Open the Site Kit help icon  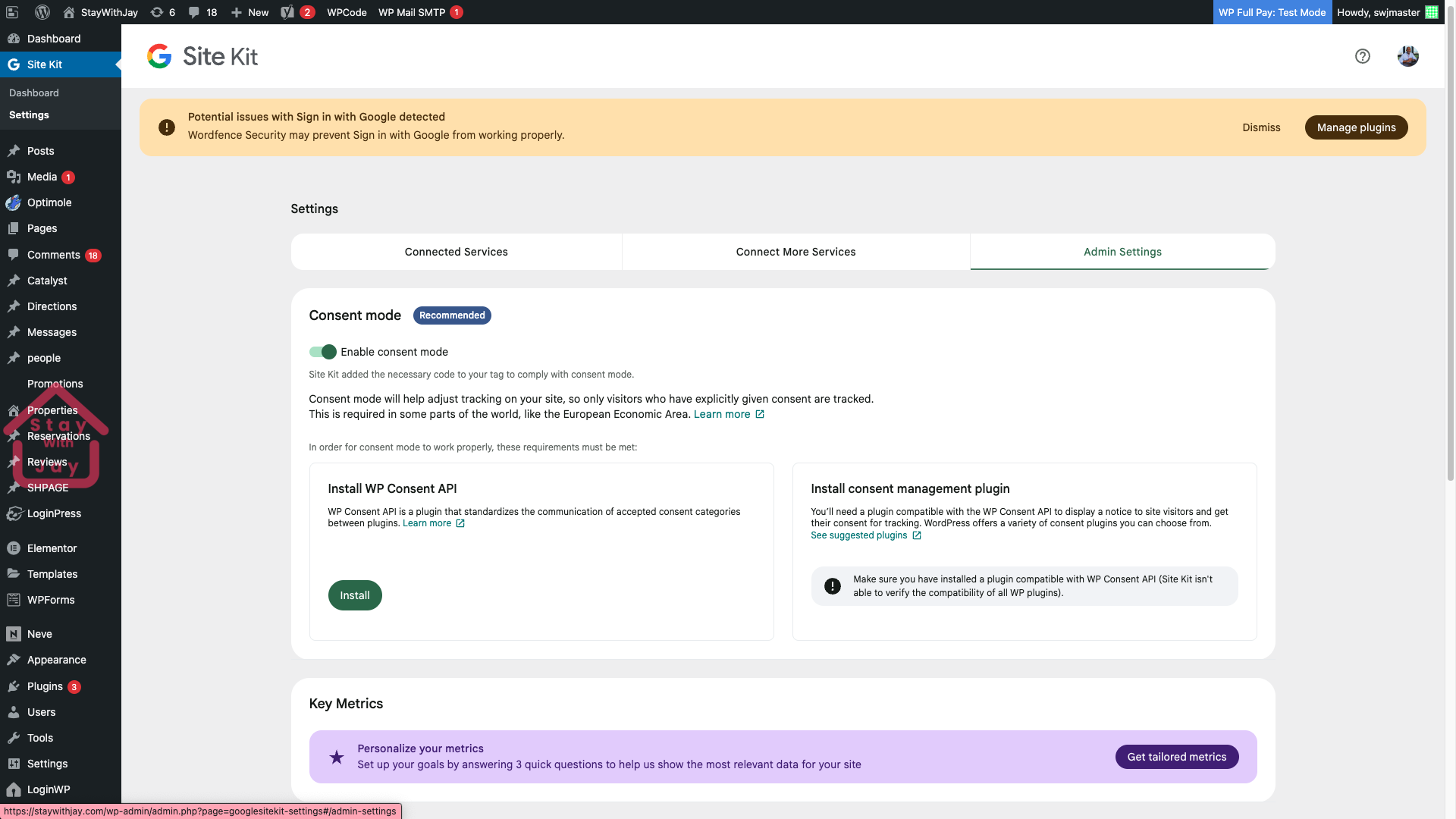[1362, 56]
